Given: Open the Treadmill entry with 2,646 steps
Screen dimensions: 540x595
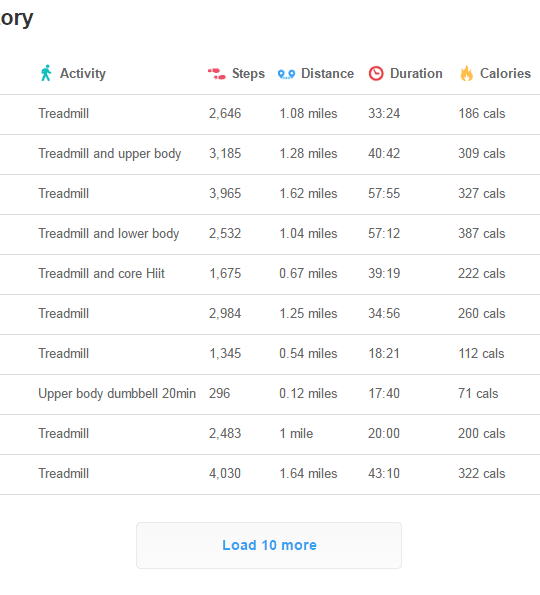Looking at the screenshot, I should (x=63, y=113).
